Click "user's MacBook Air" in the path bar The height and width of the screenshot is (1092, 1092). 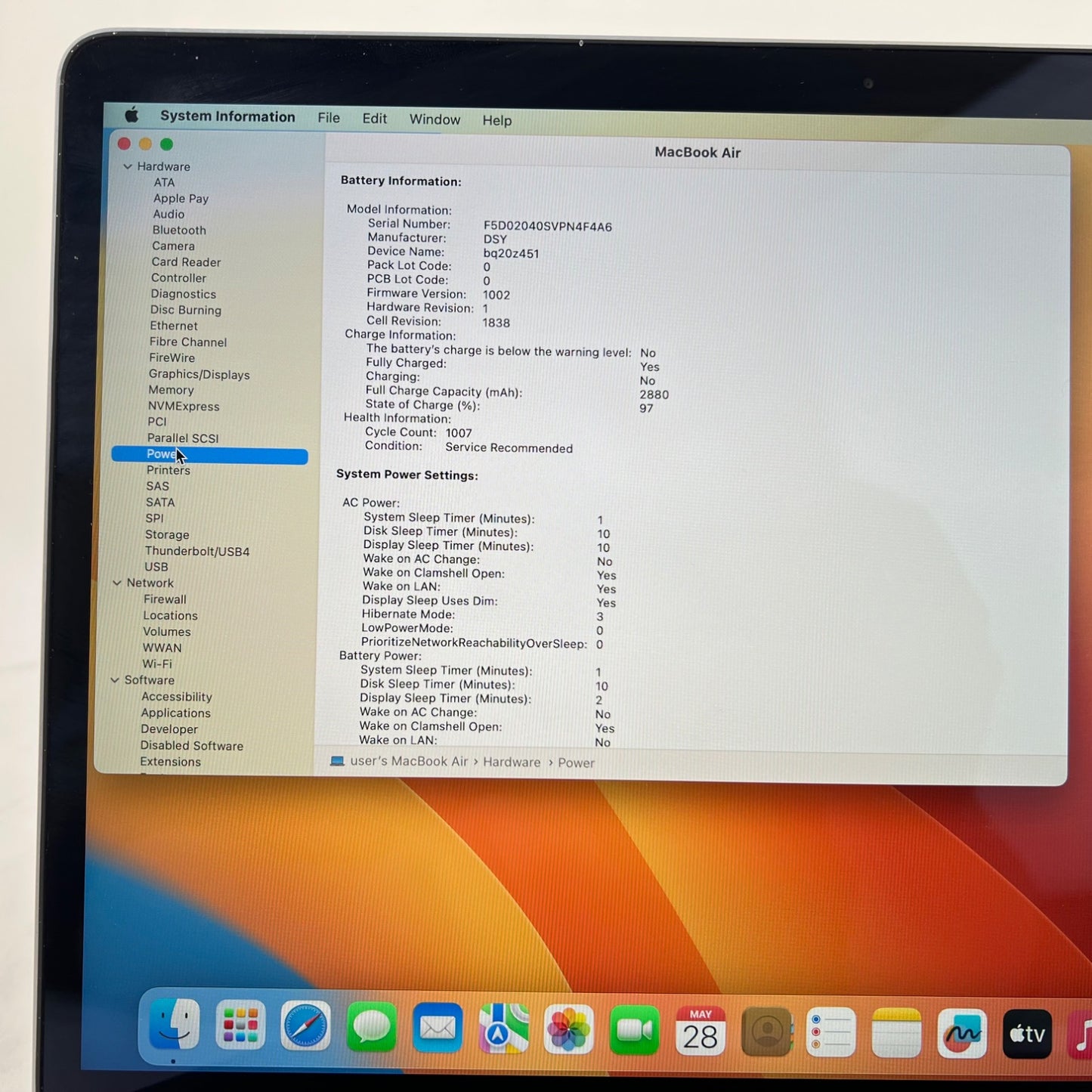point(409,761)
